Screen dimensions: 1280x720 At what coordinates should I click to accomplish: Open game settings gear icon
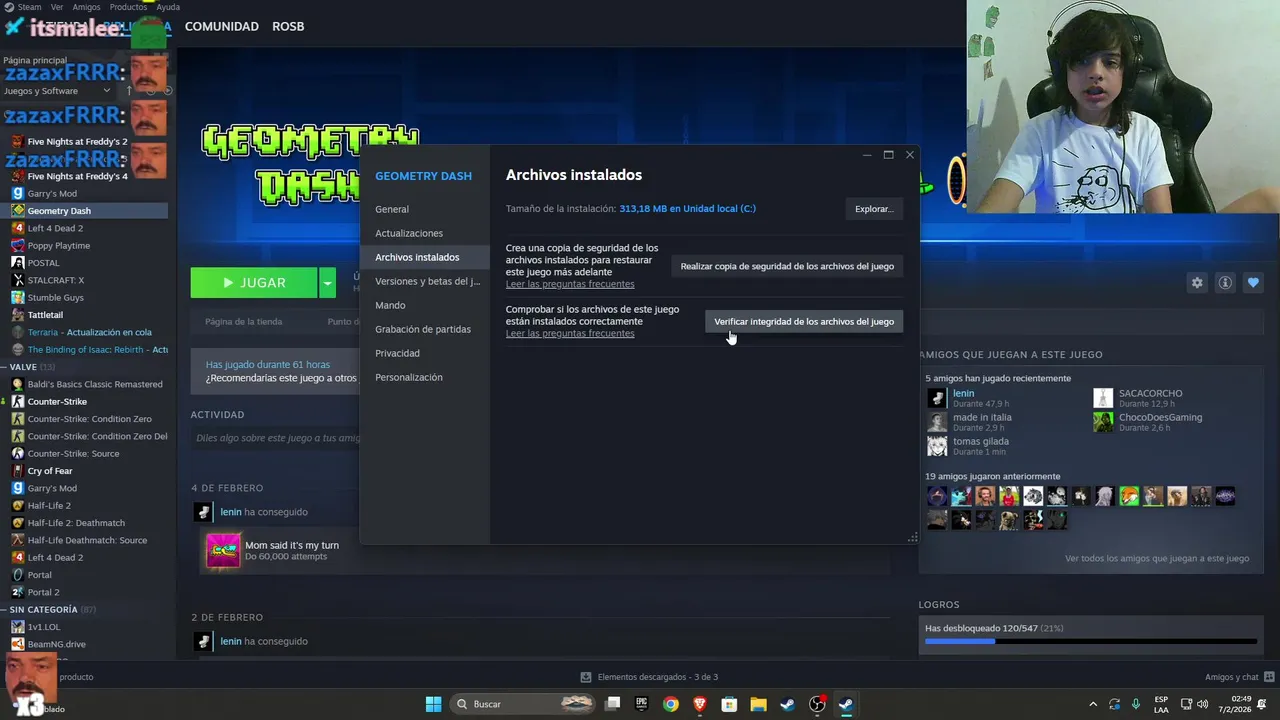tap(1197, 283)
